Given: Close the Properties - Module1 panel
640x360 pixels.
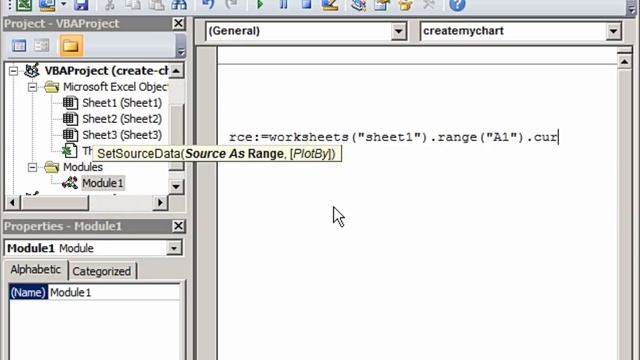Looking at the screenshot, I should 178,226.
